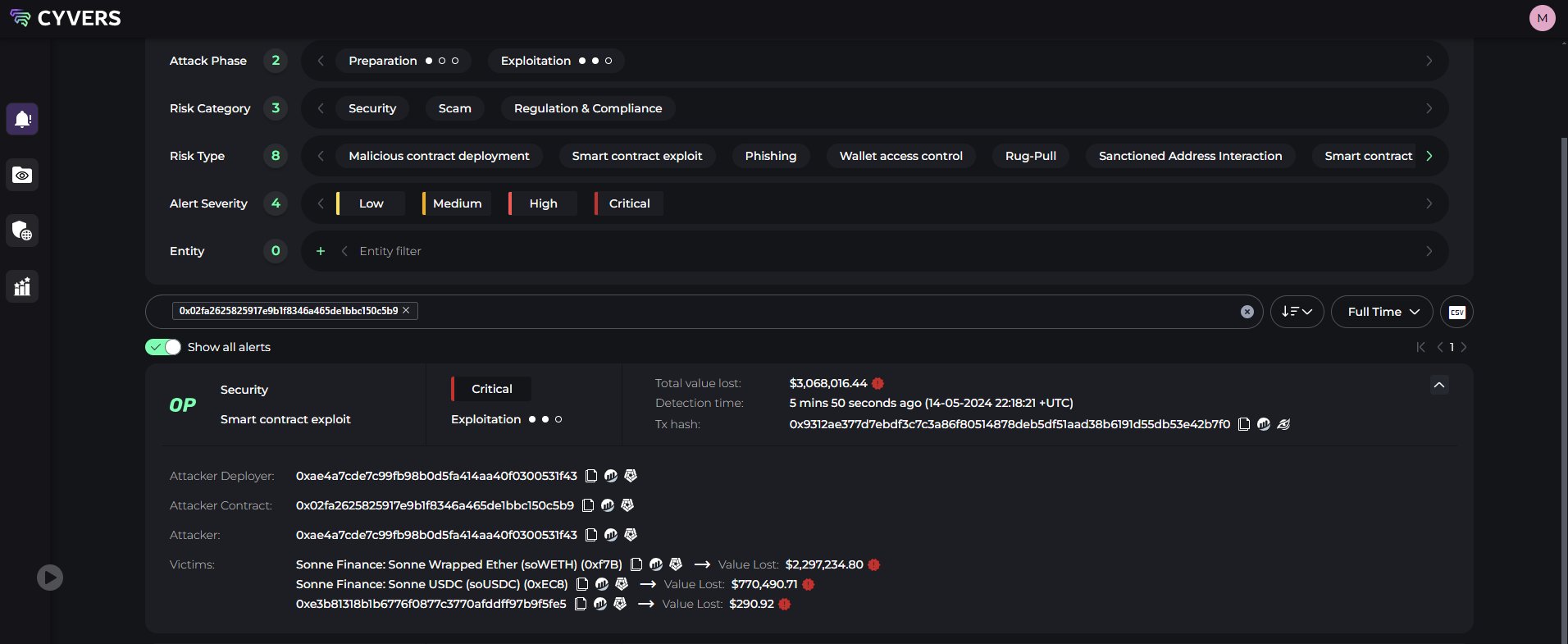Remove the 0x02fa2625 address search chip
1568x644 pixels.
point(406,310)
